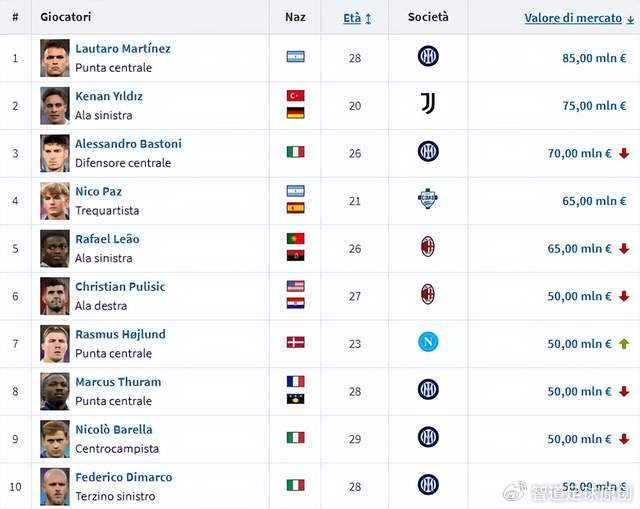This screenshot has height=509, width=640.
Task: Open Kenan Yıldız player profile link
Action: (109, 96)
